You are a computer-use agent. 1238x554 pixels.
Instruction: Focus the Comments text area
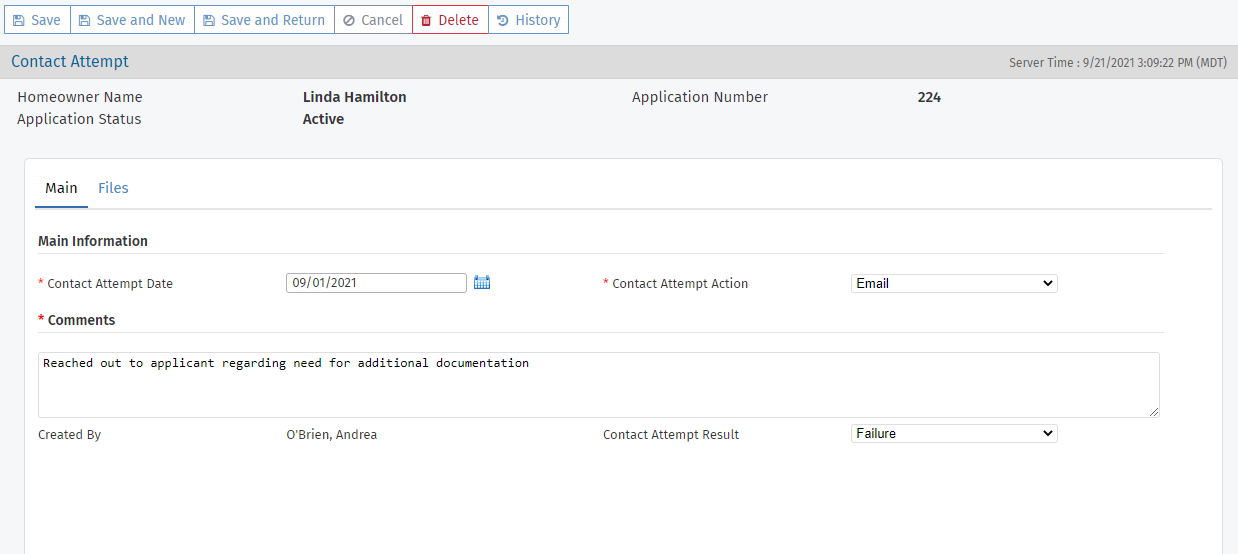pyautogui.click(x=598, y=385)
